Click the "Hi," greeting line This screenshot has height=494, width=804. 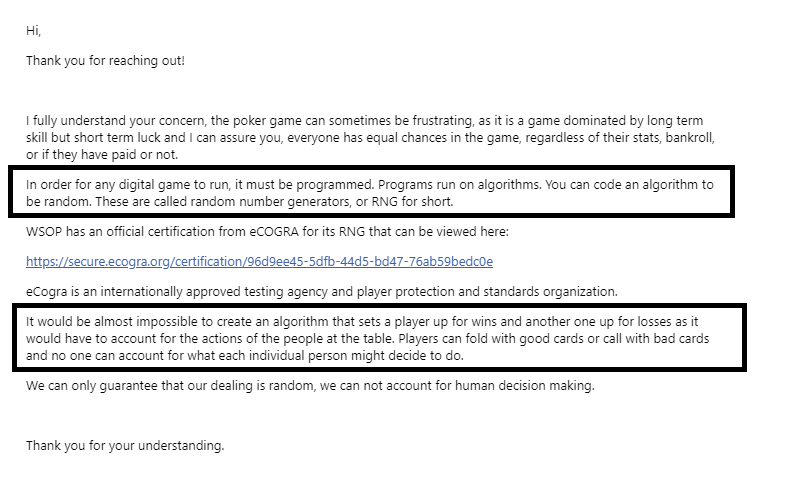[33, 31]
